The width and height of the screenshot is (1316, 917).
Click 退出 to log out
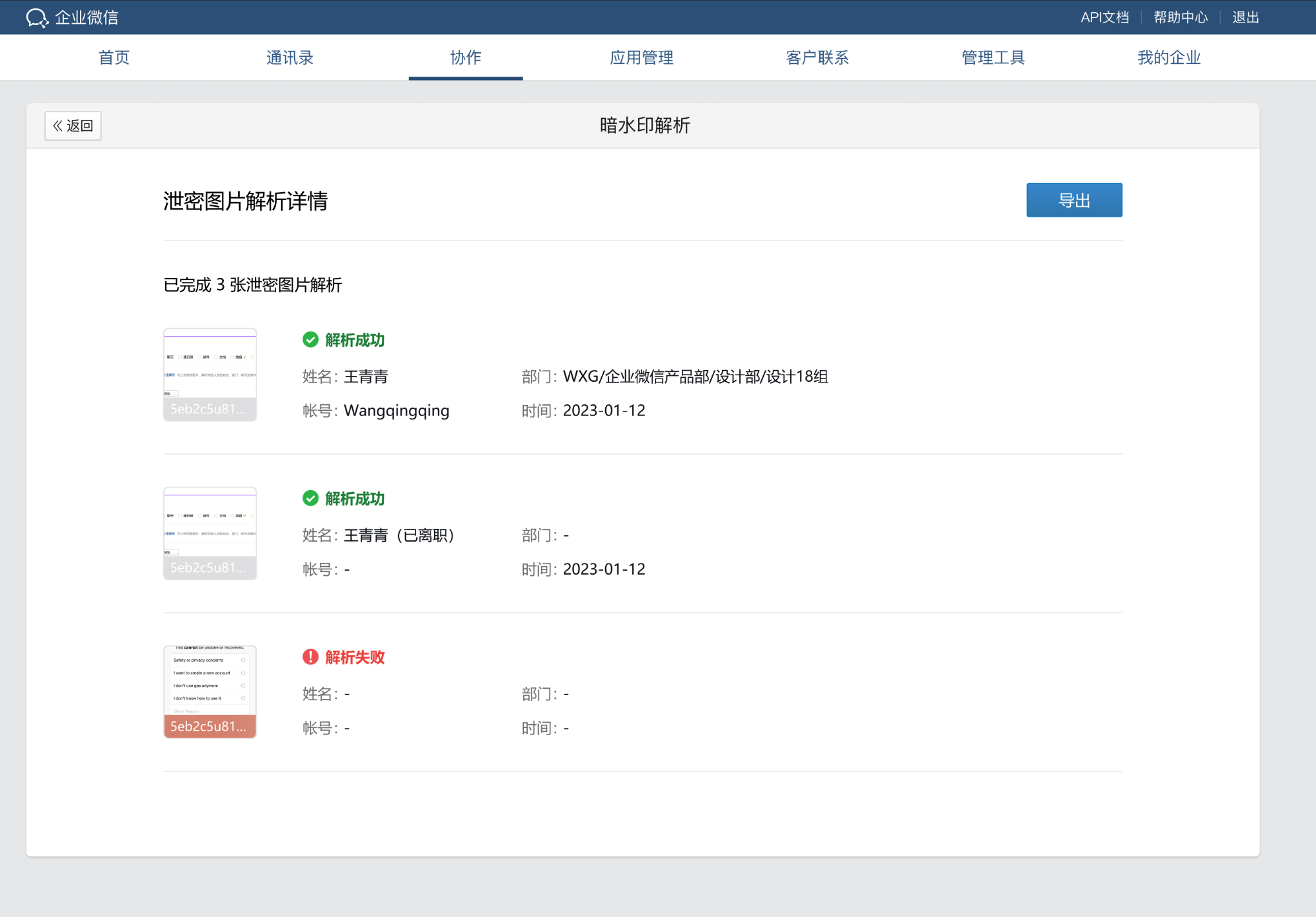(1244, 17)
